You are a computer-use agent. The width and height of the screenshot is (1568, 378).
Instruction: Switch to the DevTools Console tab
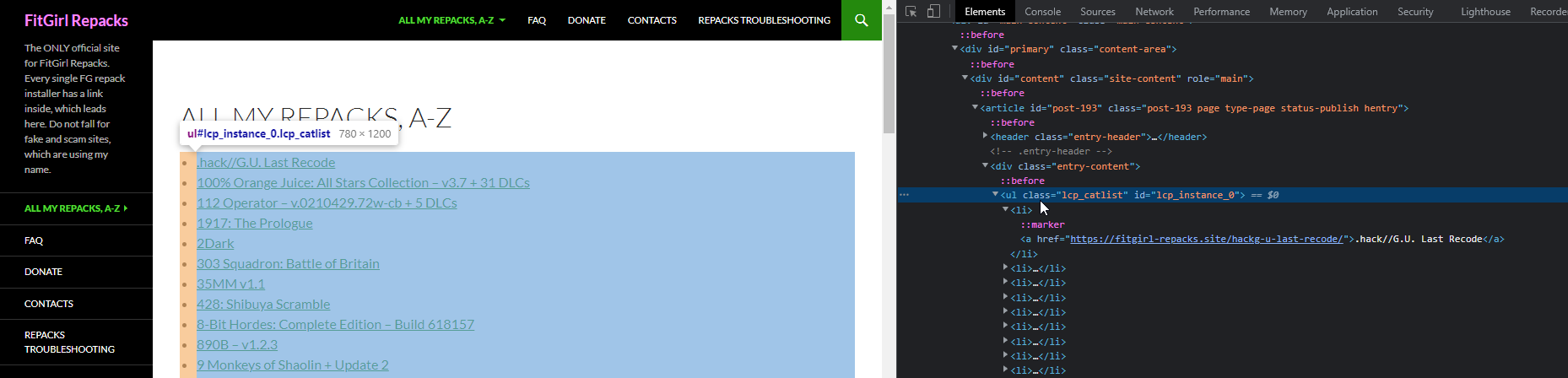tap(1042, 12)
